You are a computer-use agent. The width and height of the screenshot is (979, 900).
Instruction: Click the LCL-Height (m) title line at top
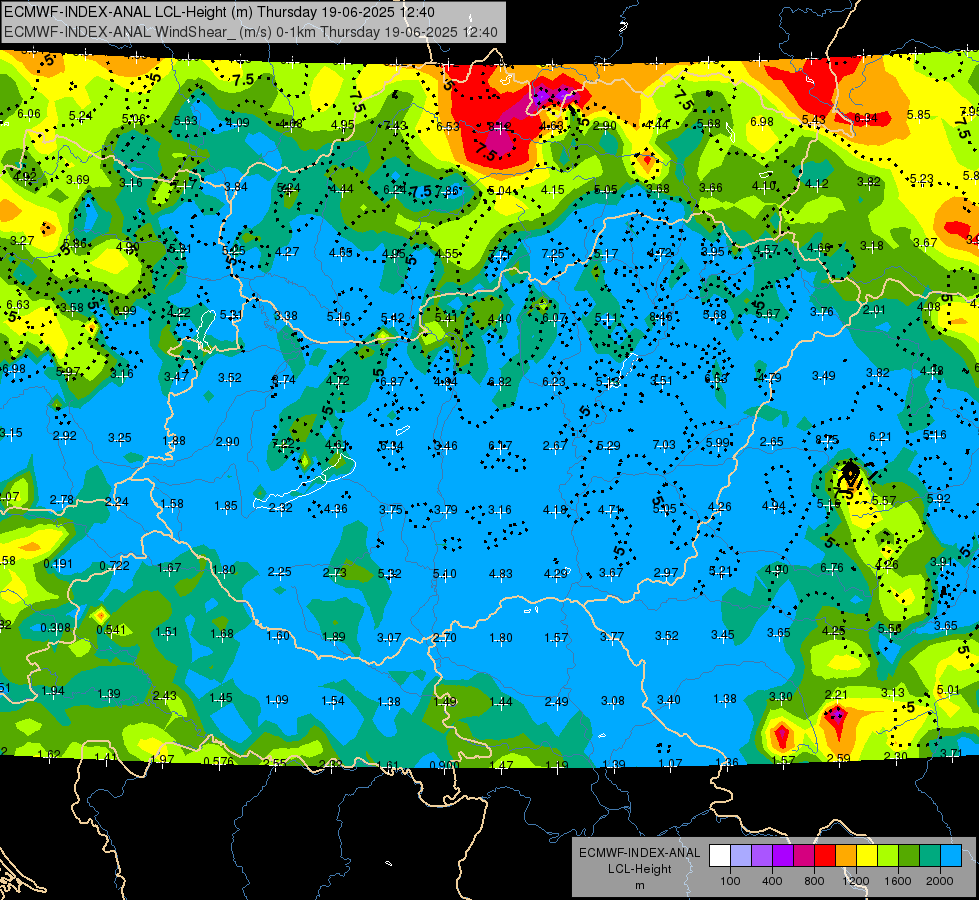pyautogui.click(x=219, y=12)
